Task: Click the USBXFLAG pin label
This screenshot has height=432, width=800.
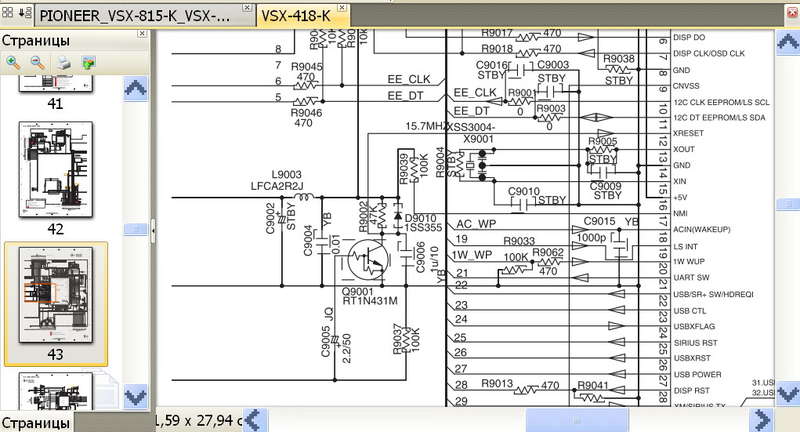Action: [x=694, y=326]
